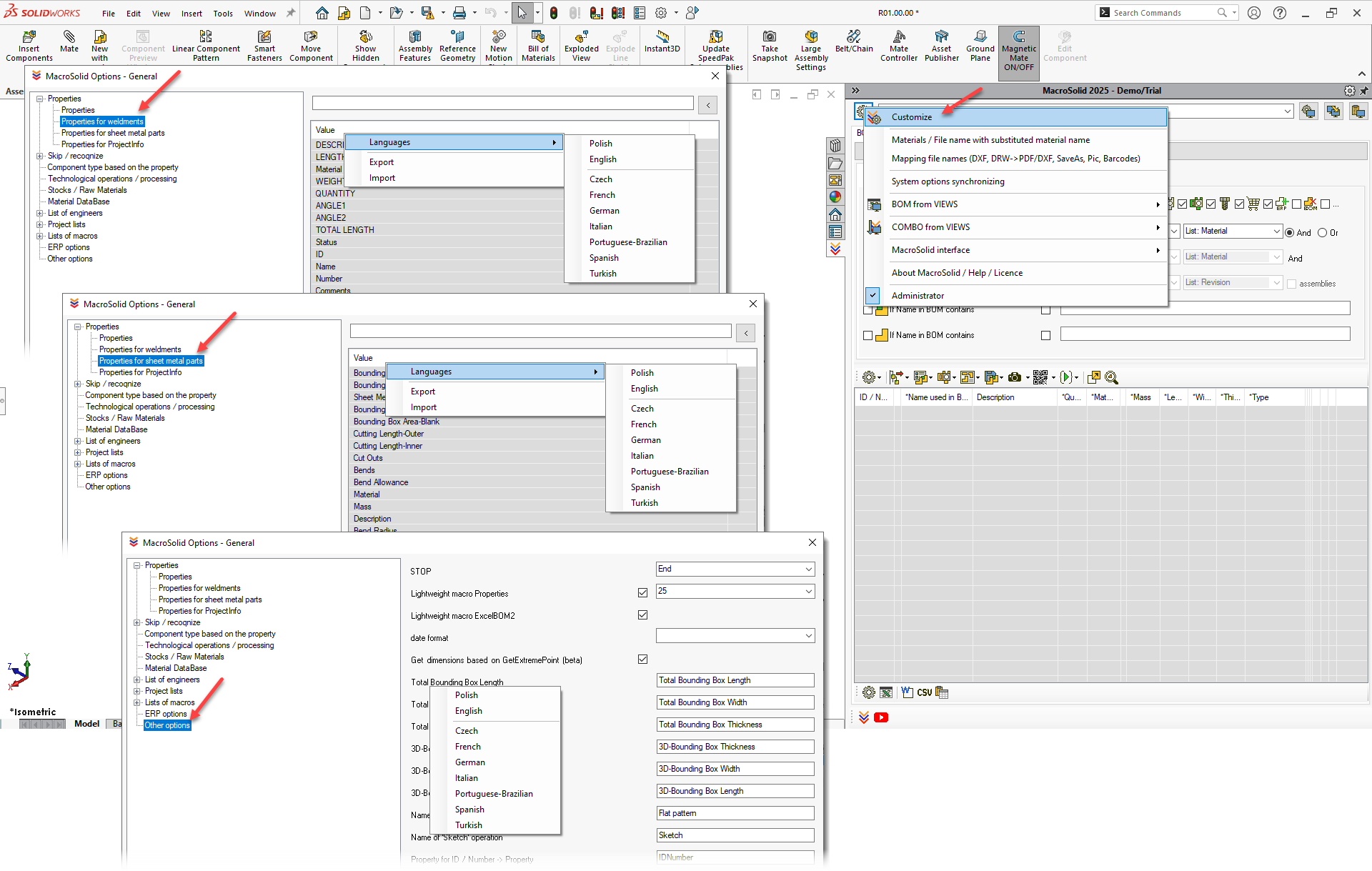Click Take Snapshot
This screenshot has width=1372, height=871.
point(770,46)
